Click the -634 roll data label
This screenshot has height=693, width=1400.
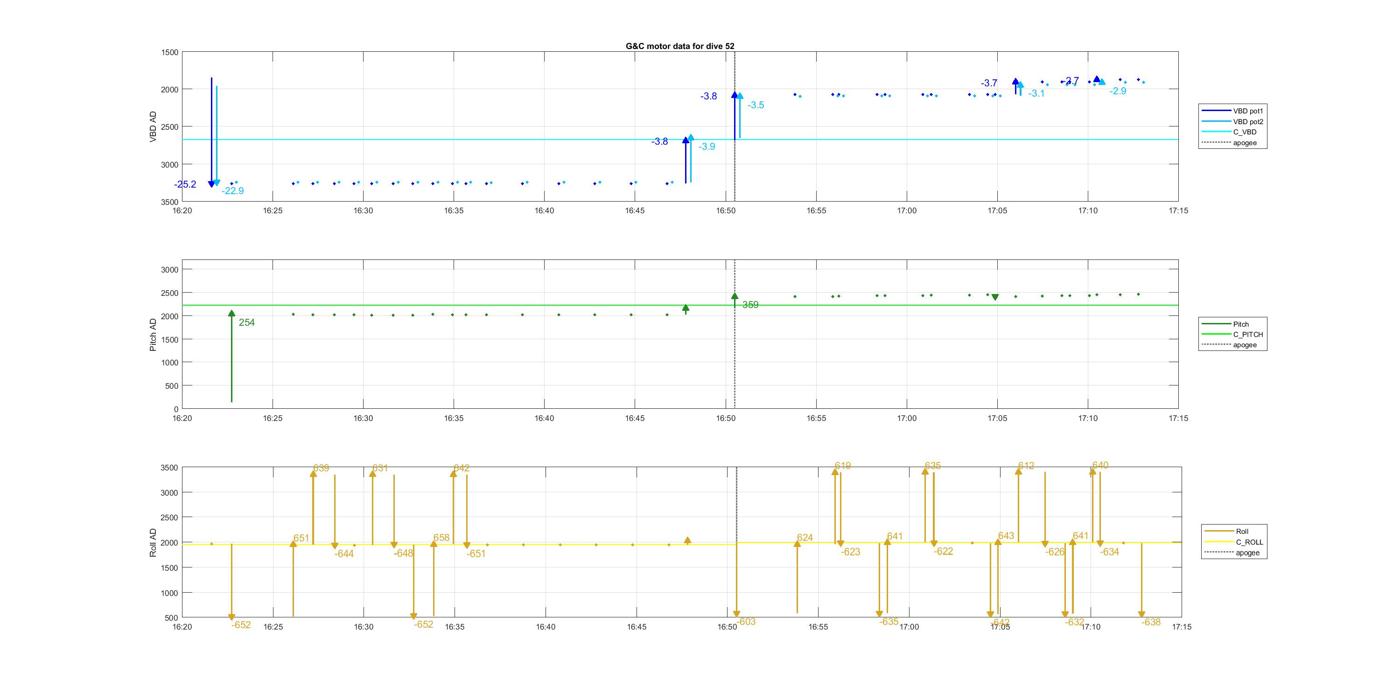pyautogui.click(x=1110, y=552)
